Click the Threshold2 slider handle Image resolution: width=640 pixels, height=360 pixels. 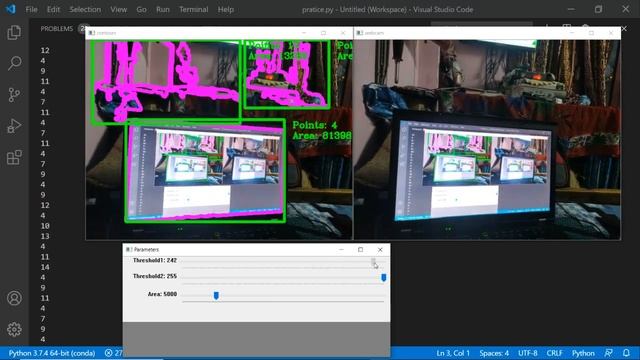click(x=384, y=278)
